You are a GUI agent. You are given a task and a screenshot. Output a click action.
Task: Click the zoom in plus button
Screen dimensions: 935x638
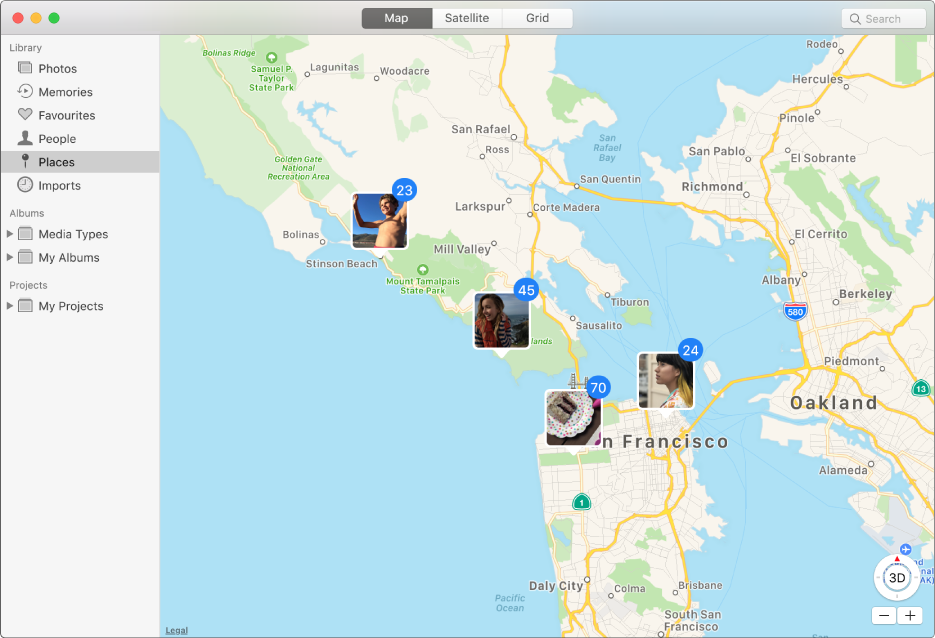coord(910,615)
